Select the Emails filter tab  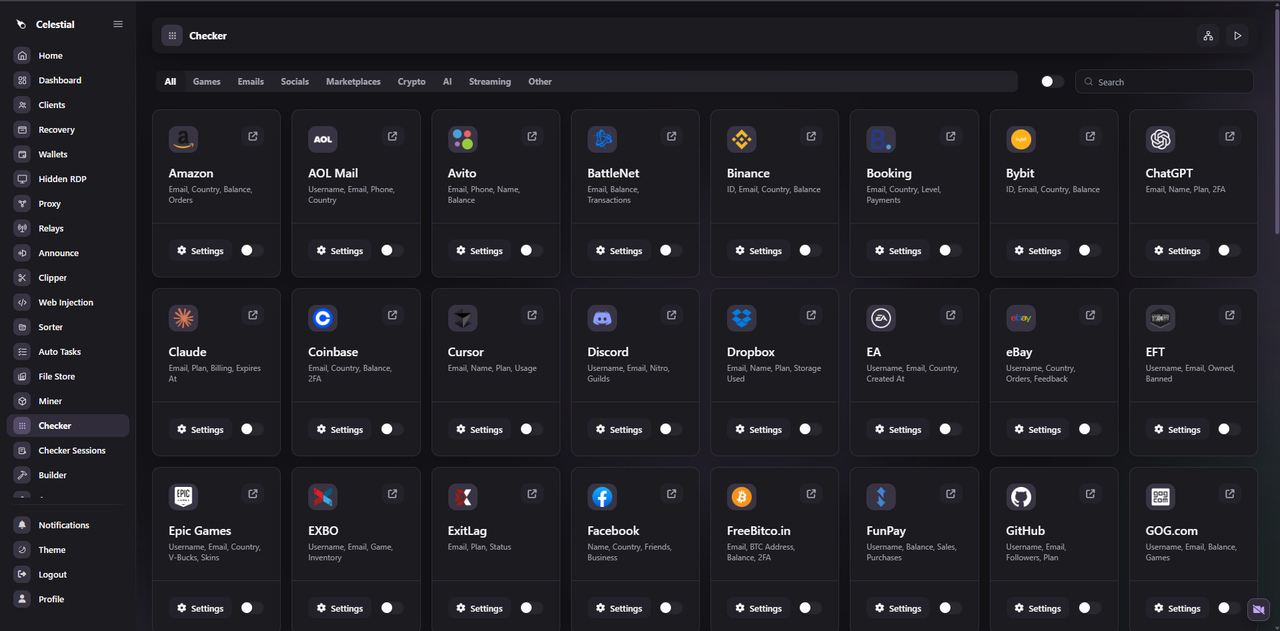click(x=251, y=82)
